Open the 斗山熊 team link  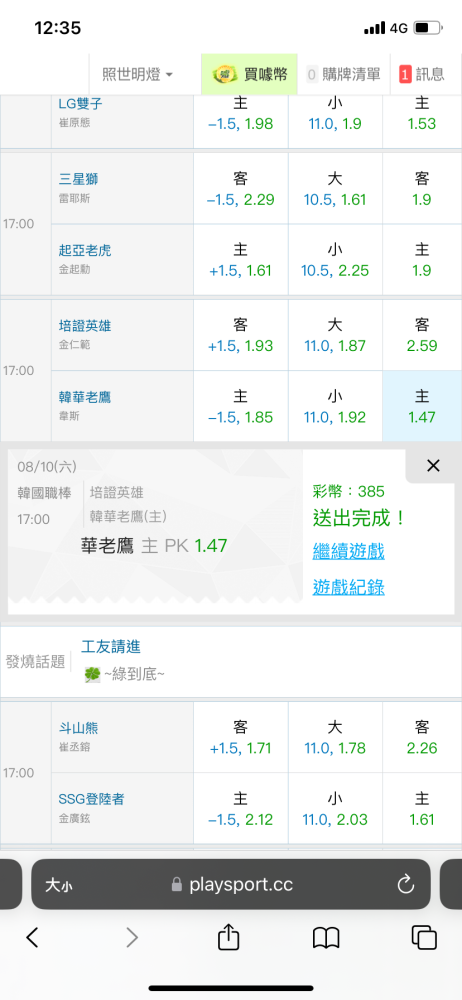click(78, 728)
